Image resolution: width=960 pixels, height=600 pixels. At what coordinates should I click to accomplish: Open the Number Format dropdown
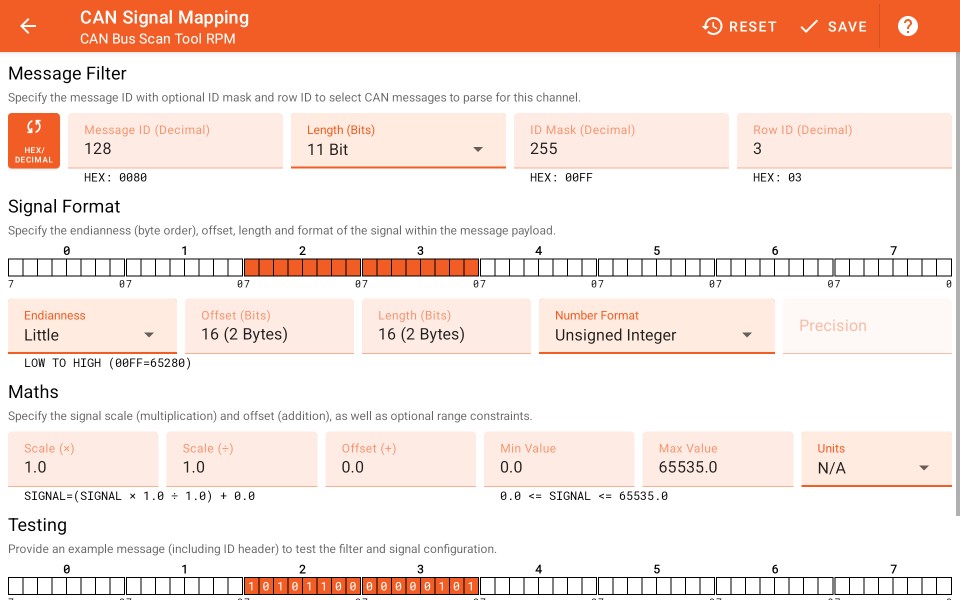coord(656,326)
